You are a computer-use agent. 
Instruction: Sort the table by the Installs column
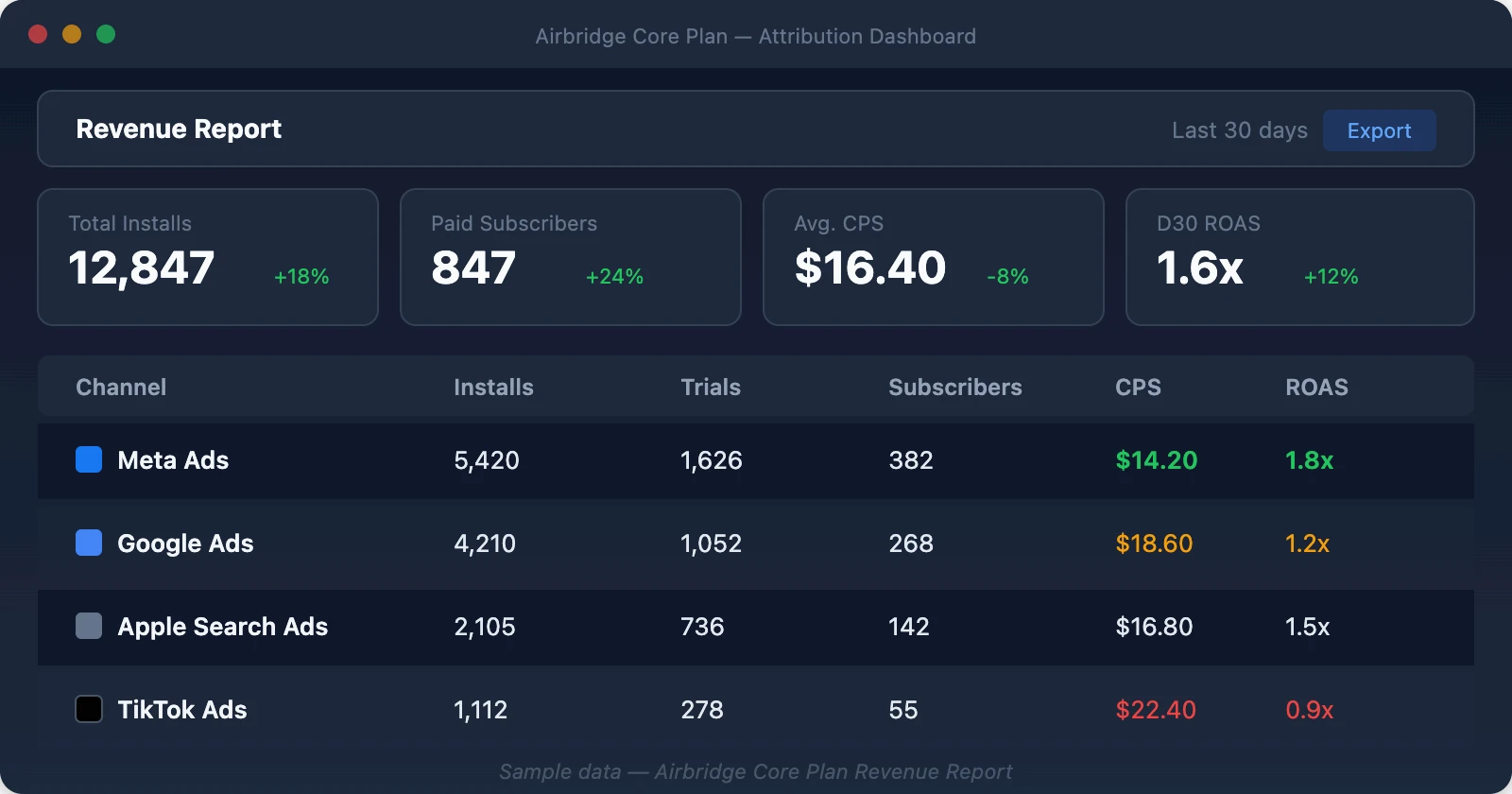pos(493,387)
